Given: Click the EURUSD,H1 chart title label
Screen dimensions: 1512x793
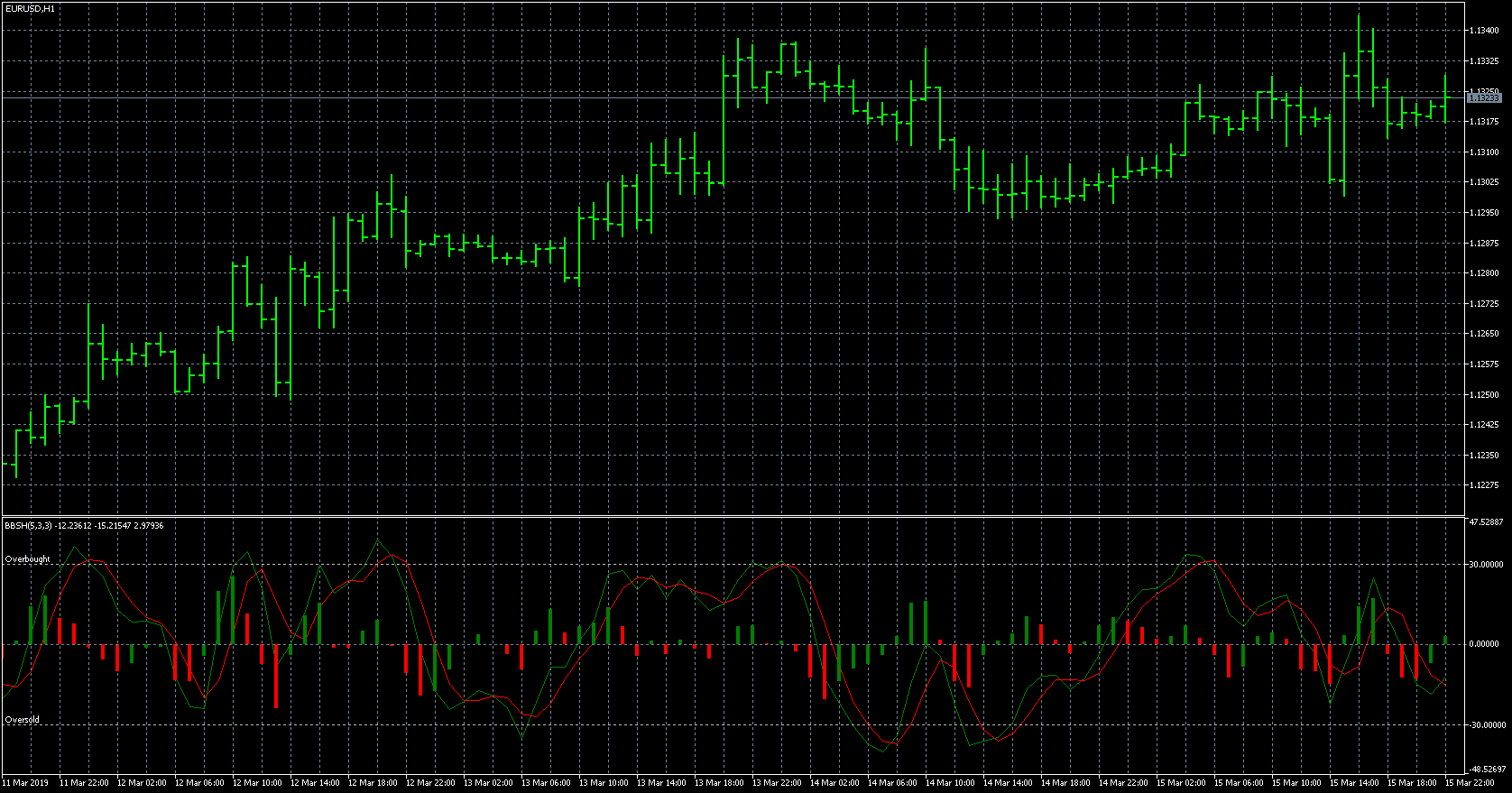Looking at the screenshot, I should pyautogui.click(x=30, y=8).
